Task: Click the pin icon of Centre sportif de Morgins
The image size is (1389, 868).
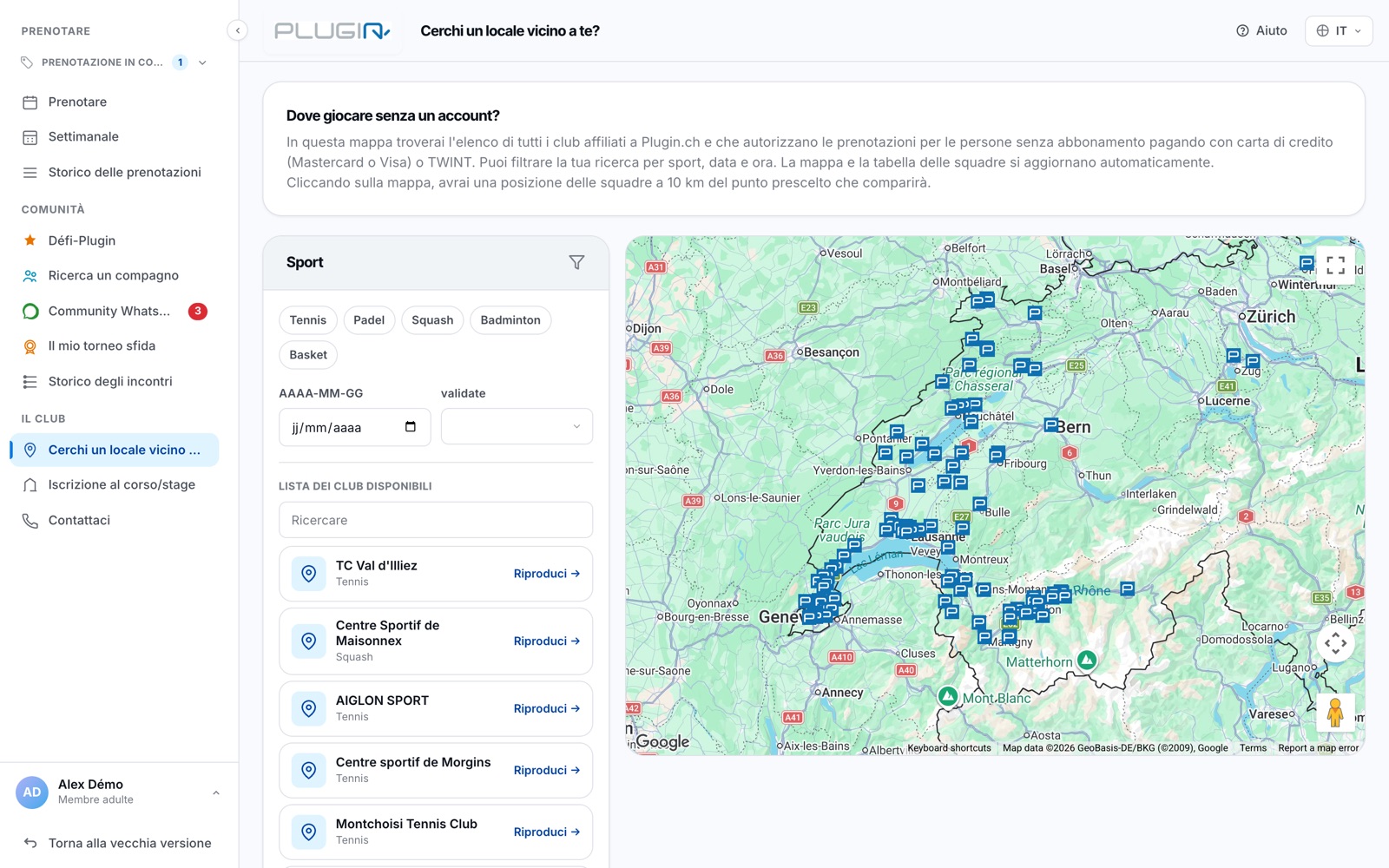Action: [x=308, y=770]
